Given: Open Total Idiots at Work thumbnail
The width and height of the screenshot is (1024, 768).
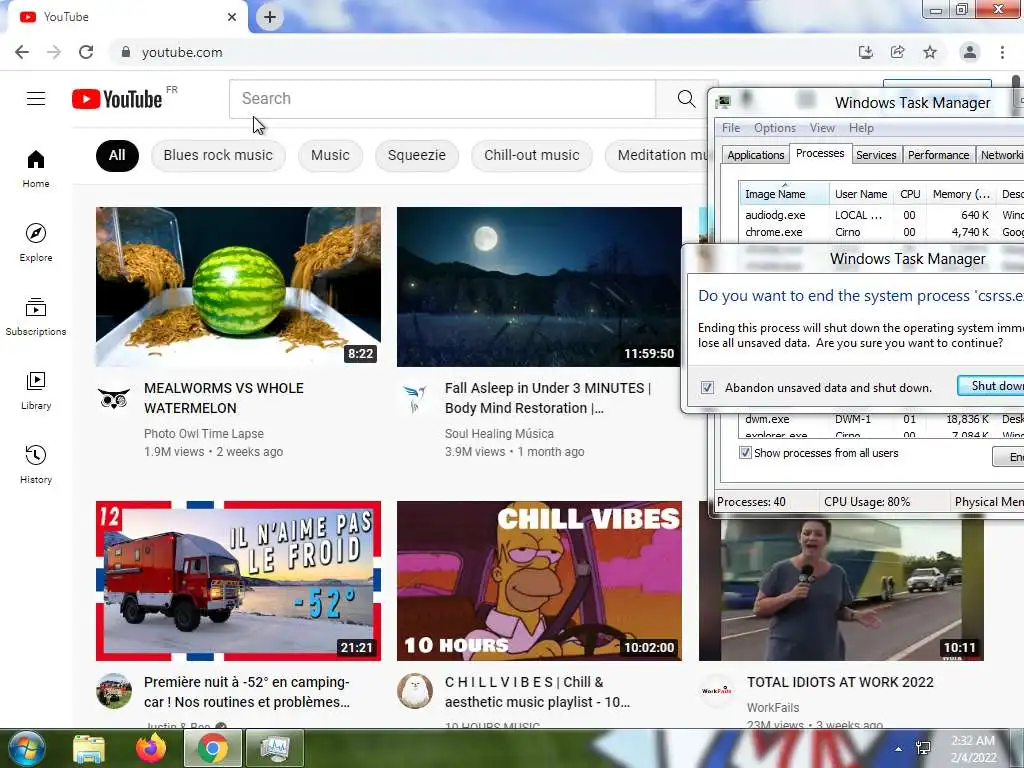Looking at the screenshot, I should (841, 588).
